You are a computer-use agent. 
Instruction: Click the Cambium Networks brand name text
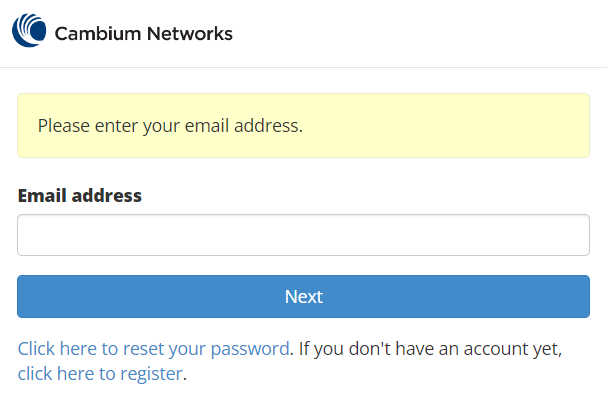pyautogui.click(x=143, y=34)
